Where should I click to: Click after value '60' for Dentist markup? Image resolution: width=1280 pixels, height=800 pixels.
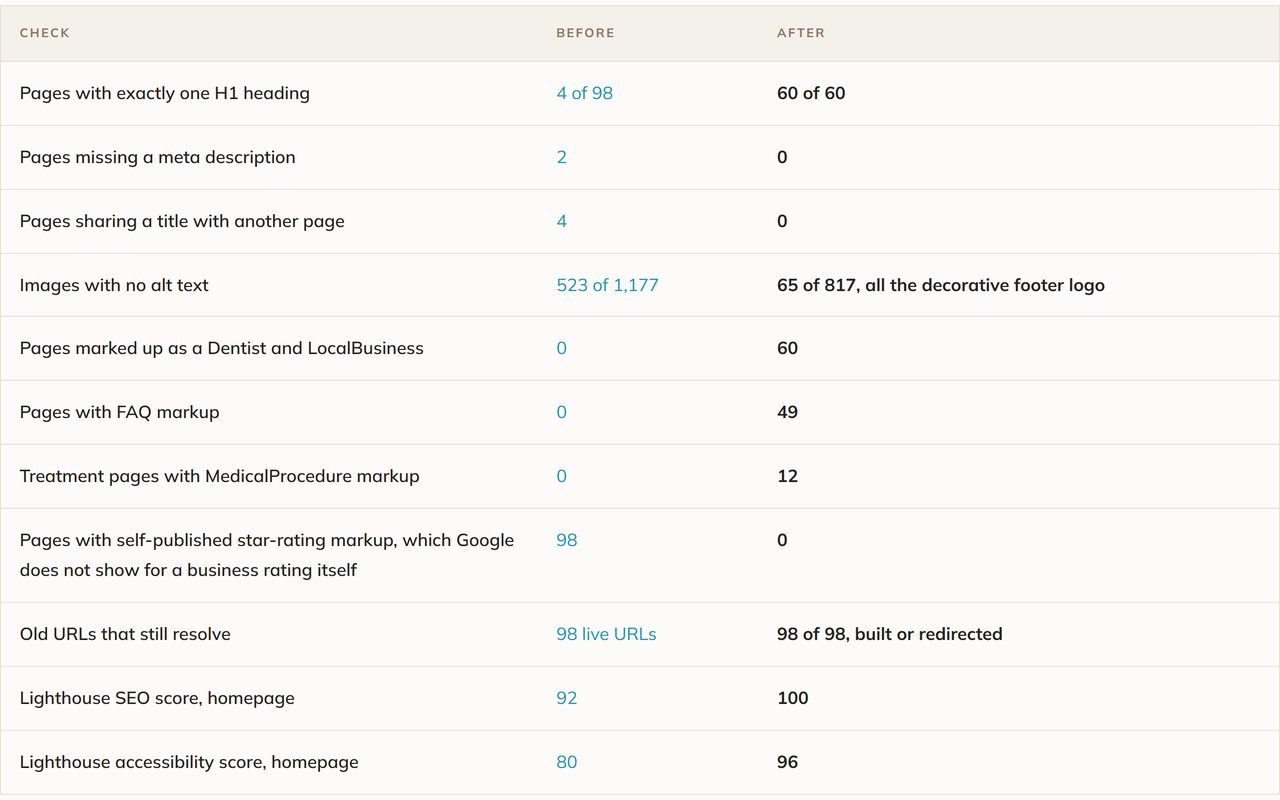[x=788, y=348]
